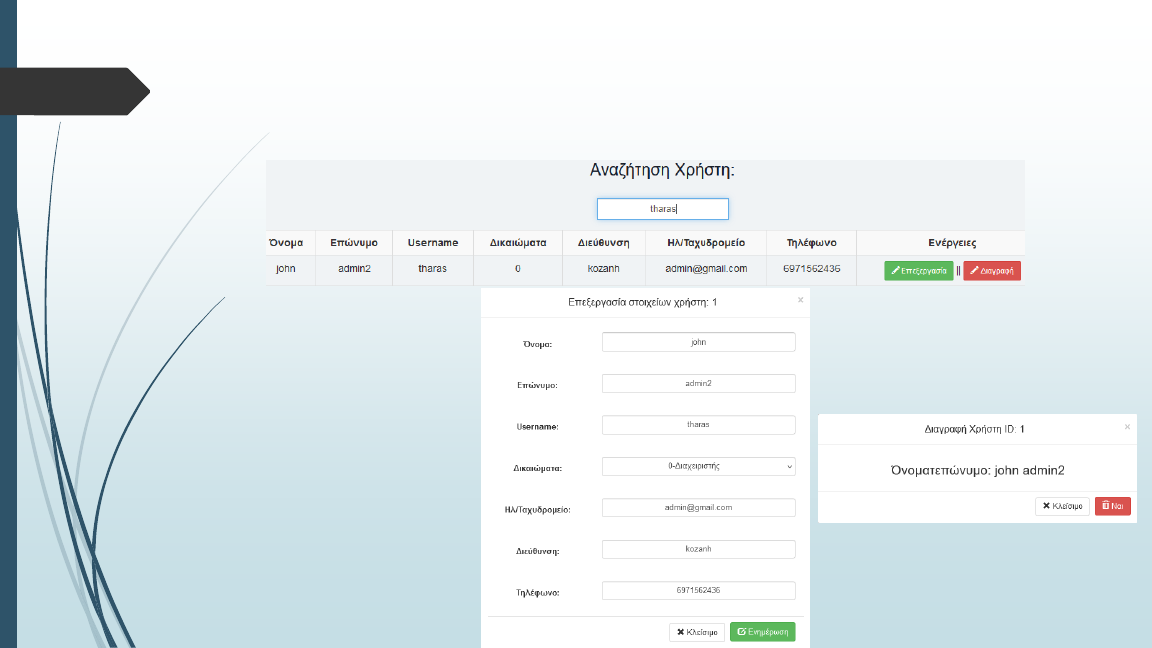1152x648 pixels.
Task: Click the Username field in edit form
Action: point(698,425)
